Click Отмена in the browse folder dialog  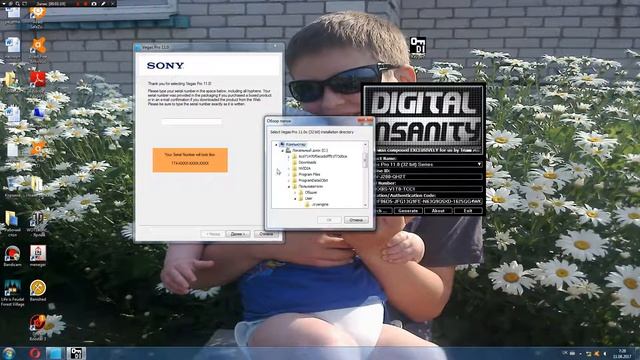356,220
